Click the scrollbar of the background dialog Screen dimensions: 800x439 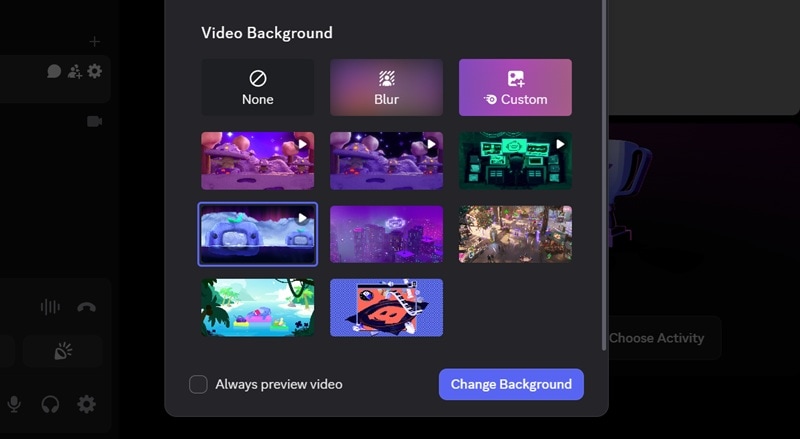[604, 174]
